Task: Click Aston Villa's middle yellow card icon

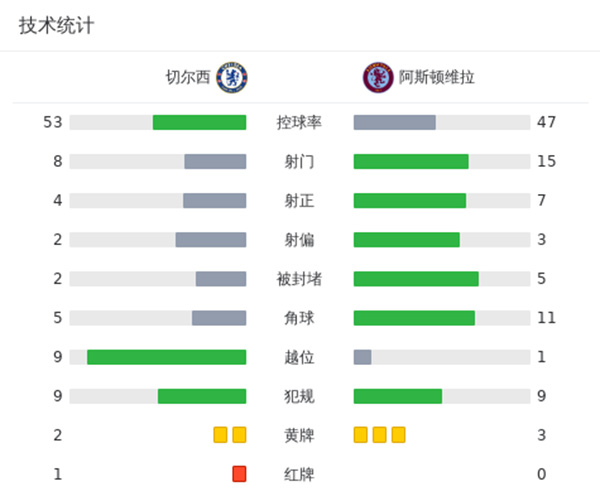Action: tap(380, 435)
